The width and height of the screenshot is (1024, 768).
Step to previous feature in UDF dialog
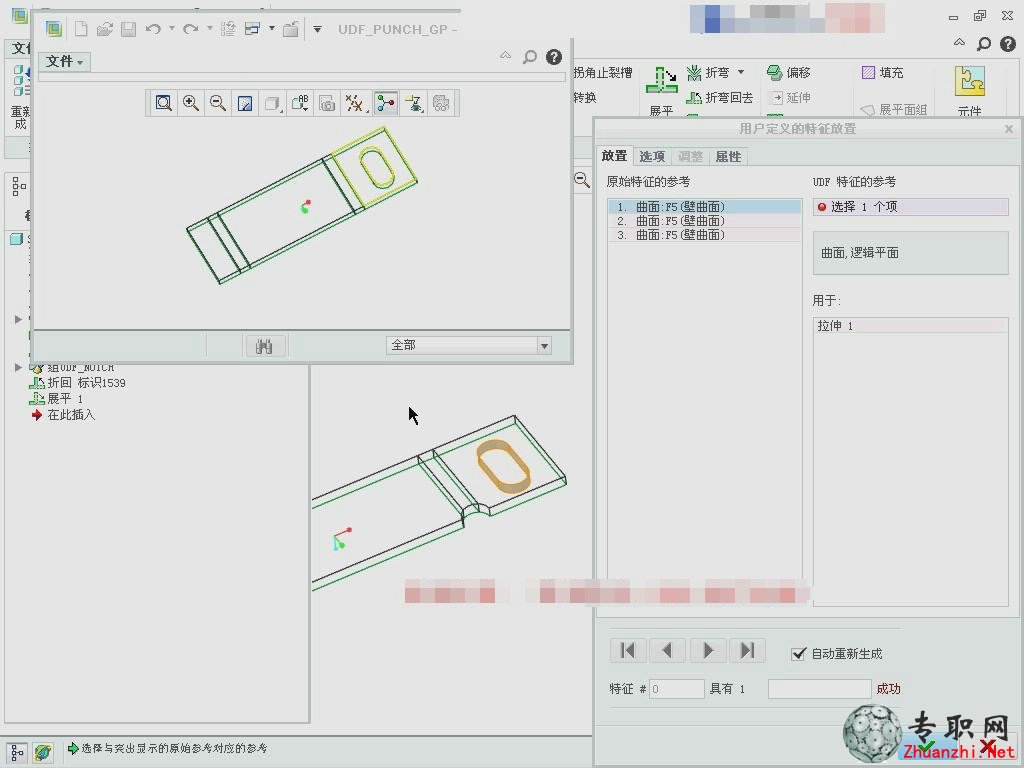pos(667,650)
